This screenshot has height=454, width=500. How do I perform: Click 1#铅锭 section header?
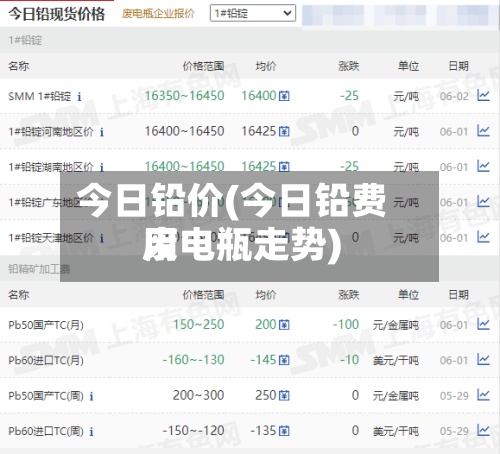tap(25, 40)
